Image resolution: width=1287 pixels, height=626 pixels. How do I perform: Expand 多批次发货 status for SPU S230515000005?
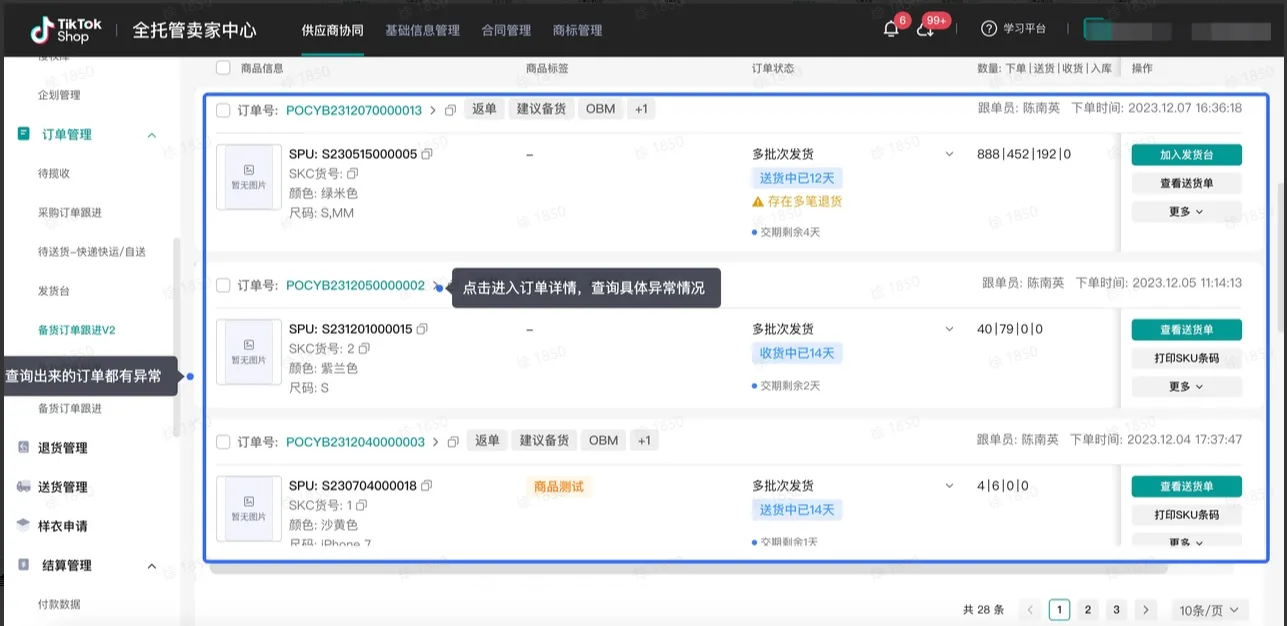point(949,154)
